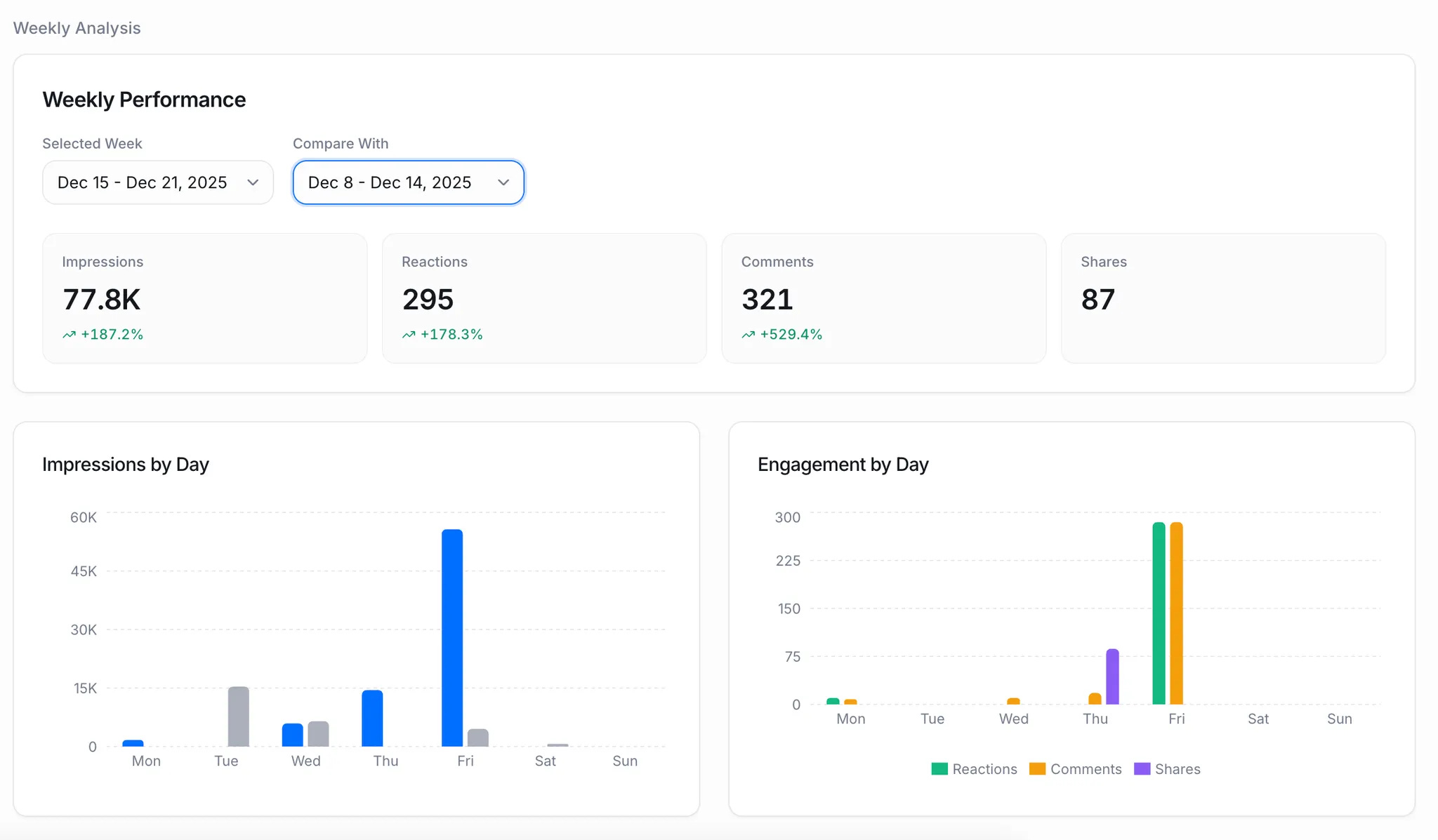Open the Selected Week dropdown
The width and height of the screenshot is (1438, 840).
coord(157,182)
